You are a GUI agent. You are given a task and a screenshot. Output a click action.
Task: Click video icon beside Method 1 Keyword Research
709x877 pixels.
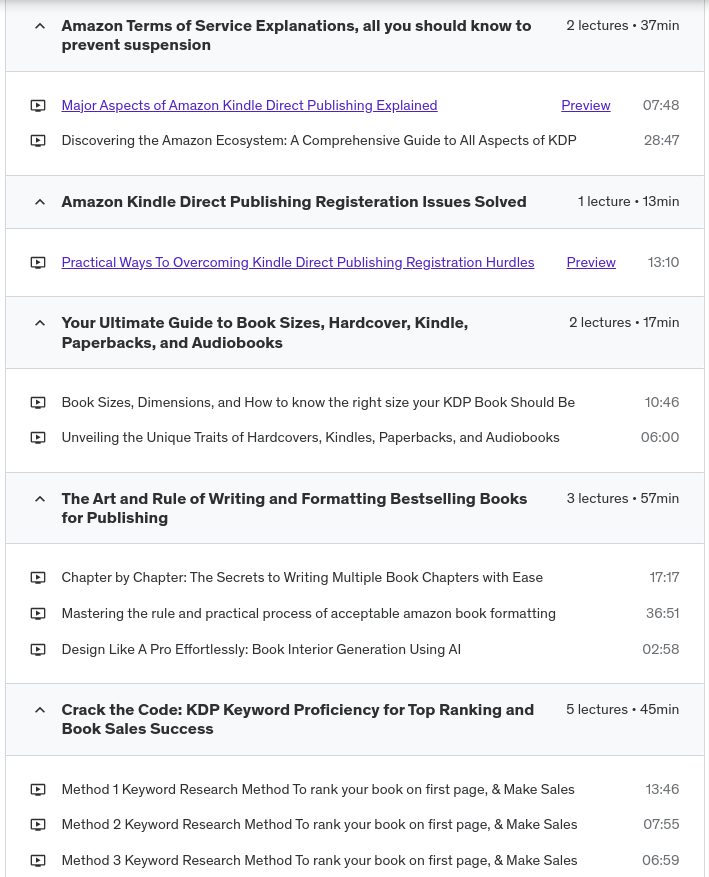(38, 790)
